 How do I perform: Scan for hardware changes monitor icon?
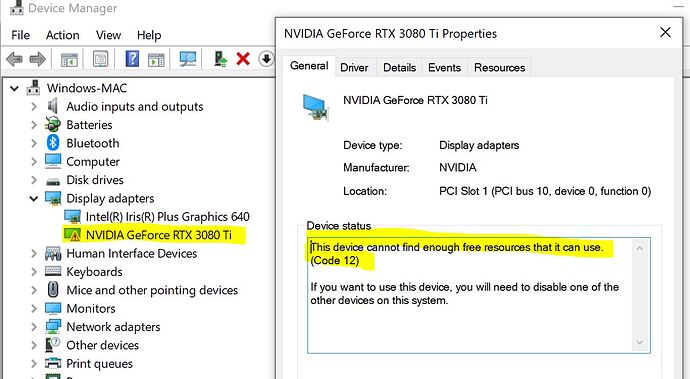coord(188,59)
